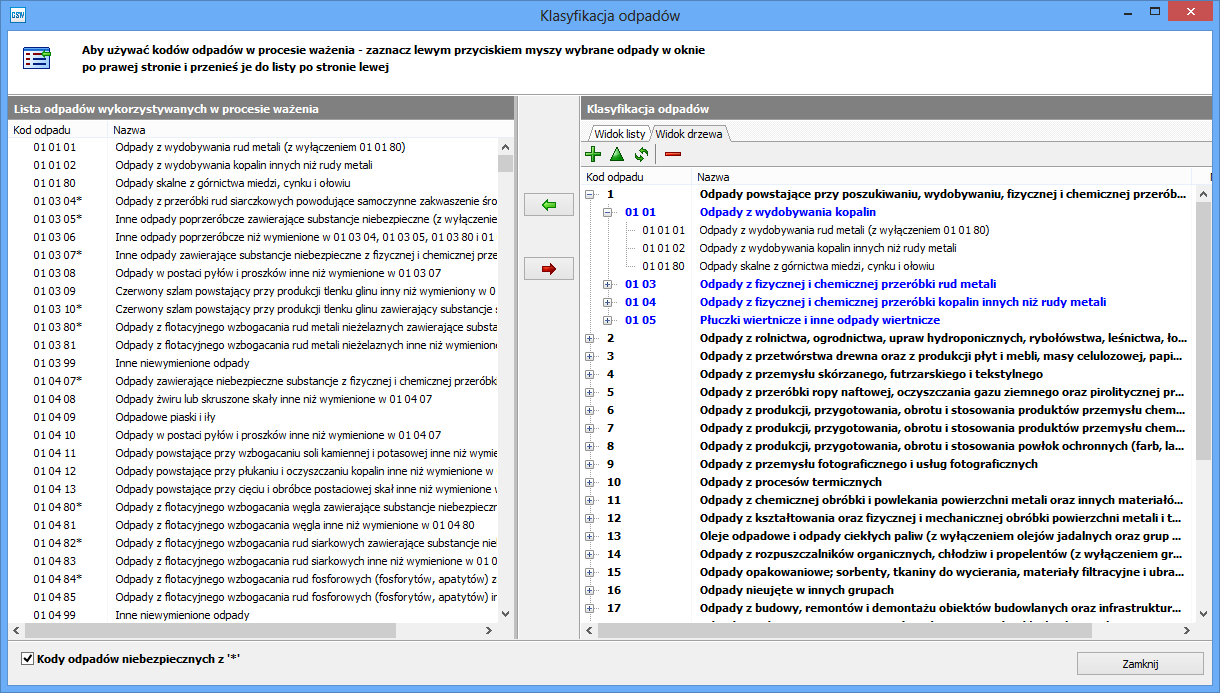Screen dimensions: 1220x693
Task: Collapse the 01 01 tree branch
Action: pos(608,213)
